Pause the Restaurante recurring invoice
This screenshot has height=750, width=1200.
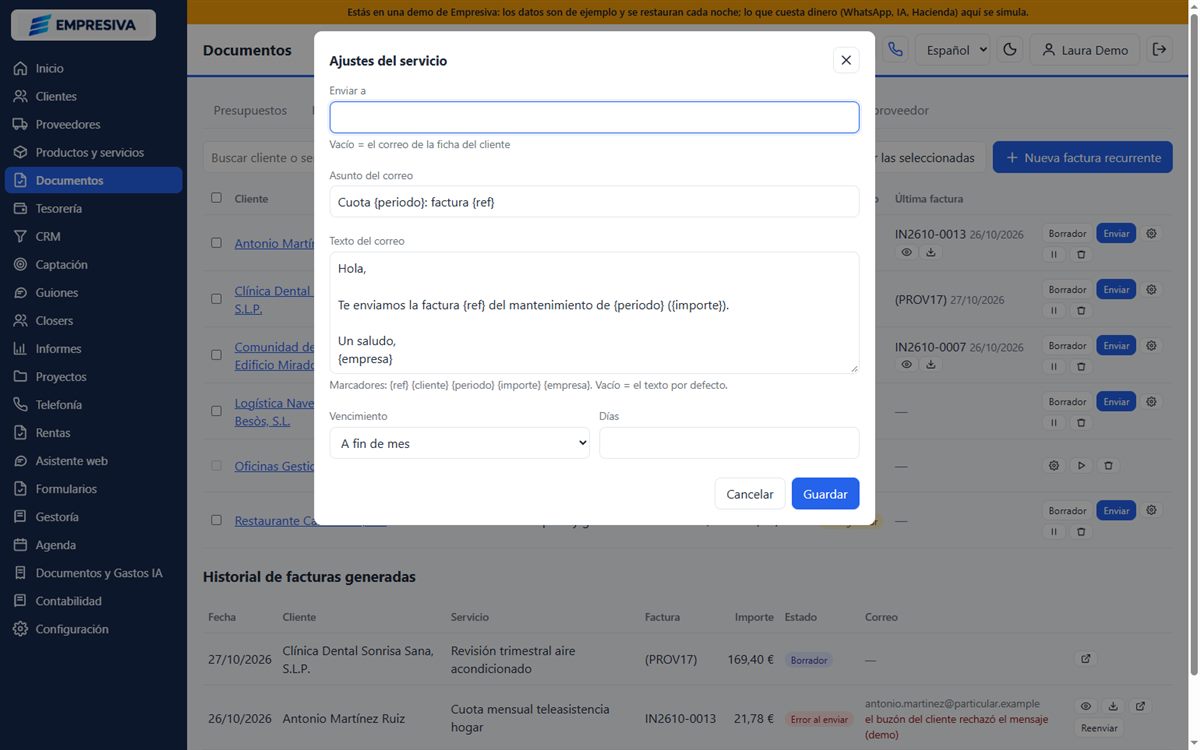click(1053, 531)
